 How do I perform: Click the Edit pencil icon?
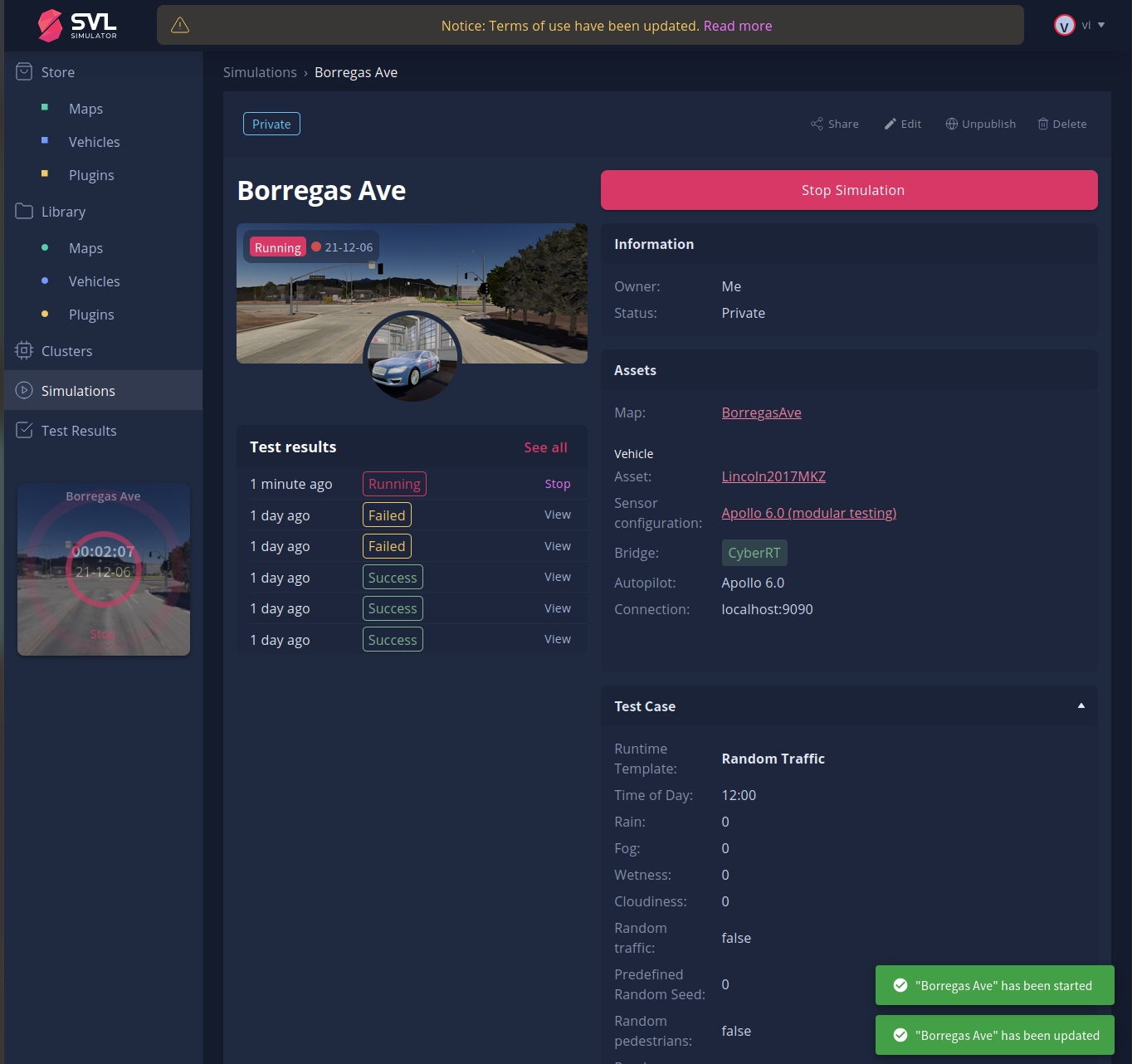point(890,124)
